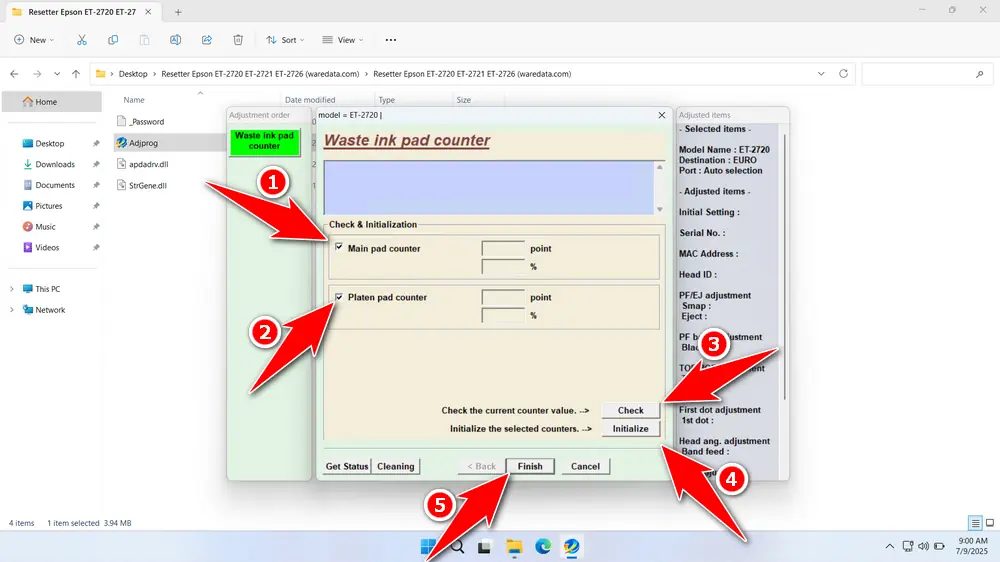Launch Microsoft Edge from taskbar
The height and width of the screenshot is (562, 1000).
tap(543, 547)
